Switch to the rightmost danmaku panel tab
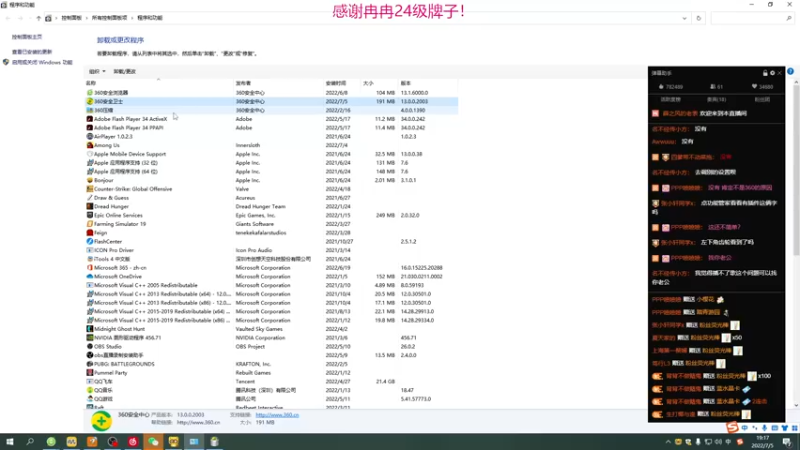The width and height of the screenshot is (800, 450). point(762,99)
